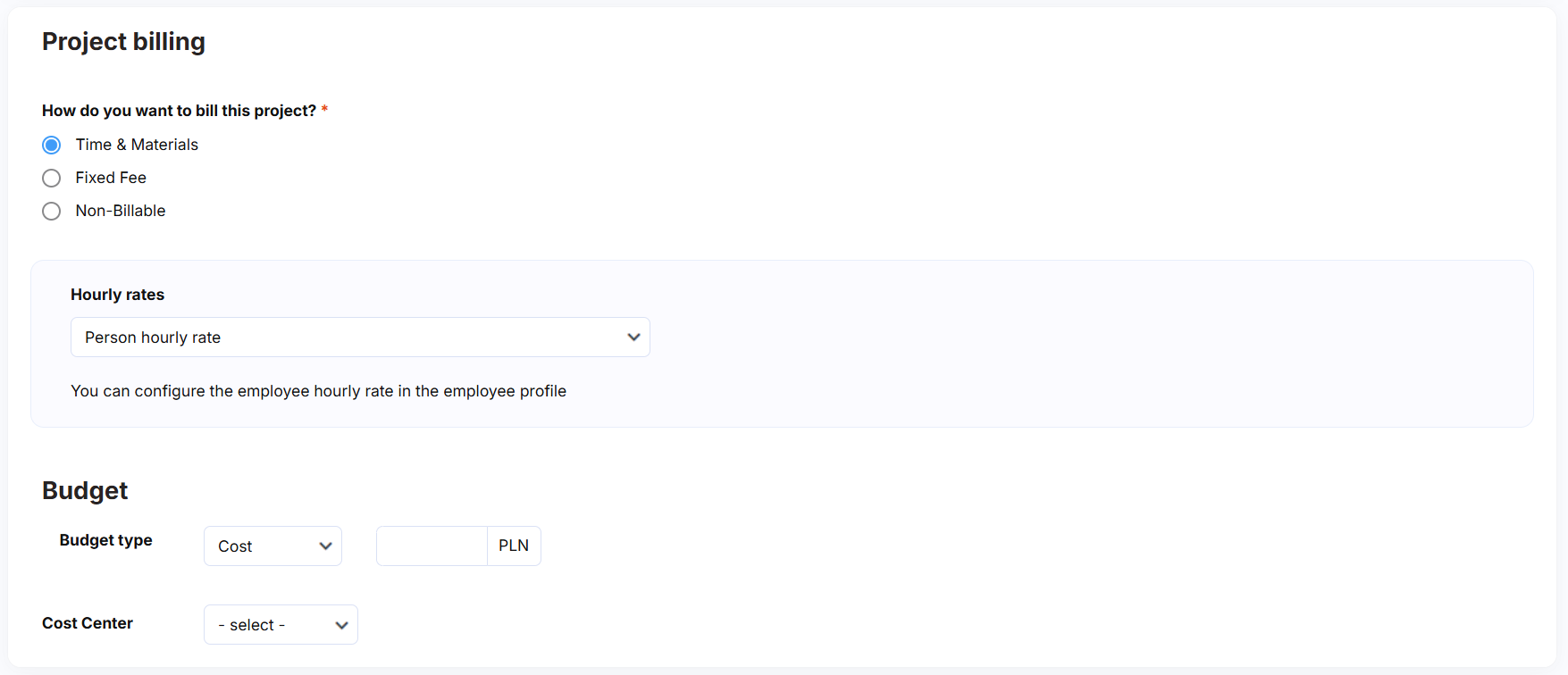Choose the Fixed Fee radio button
The image size is (1568, 675).
[x=52, y=178]
